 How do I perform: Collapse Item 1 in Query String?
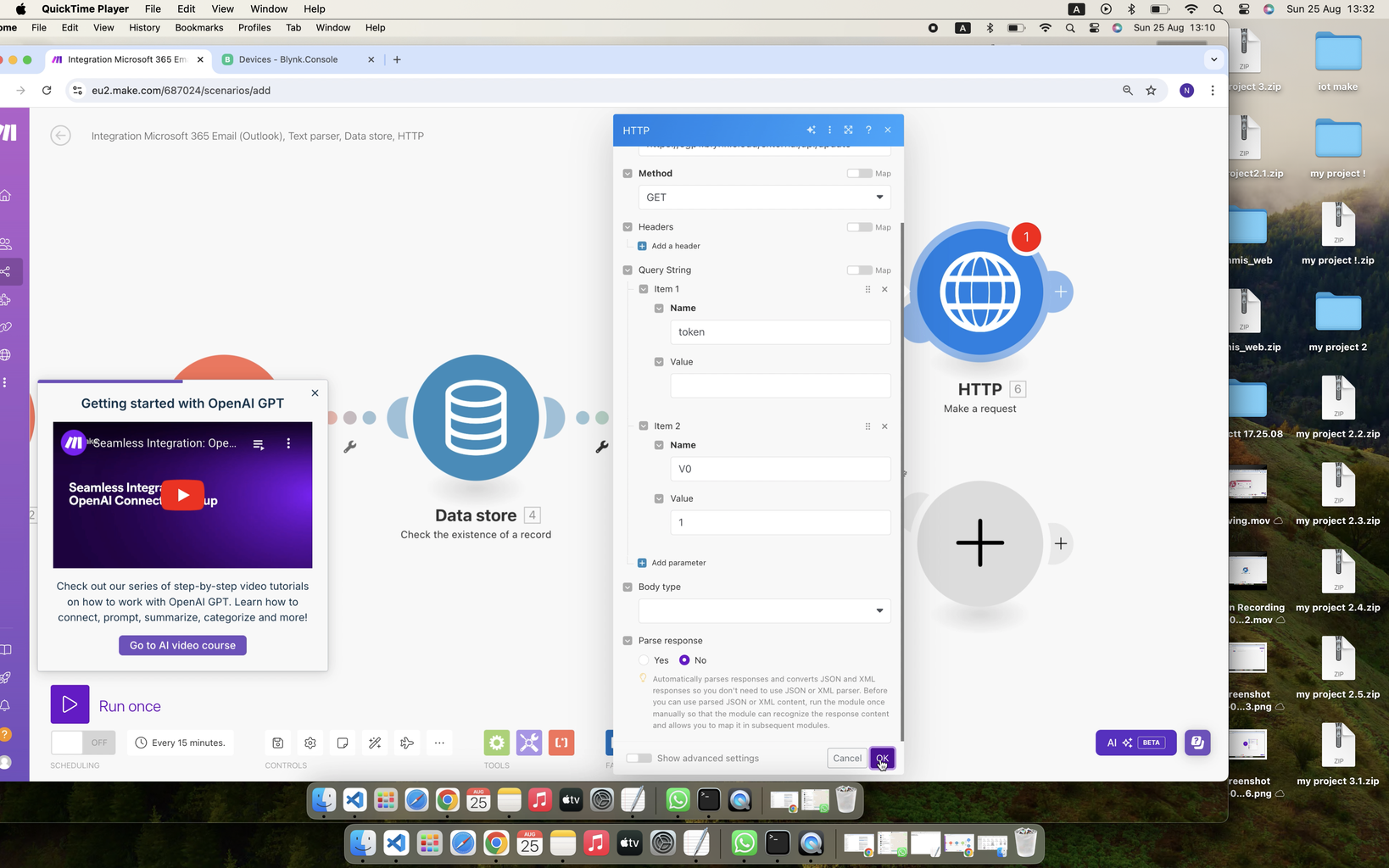coord(644,289)
